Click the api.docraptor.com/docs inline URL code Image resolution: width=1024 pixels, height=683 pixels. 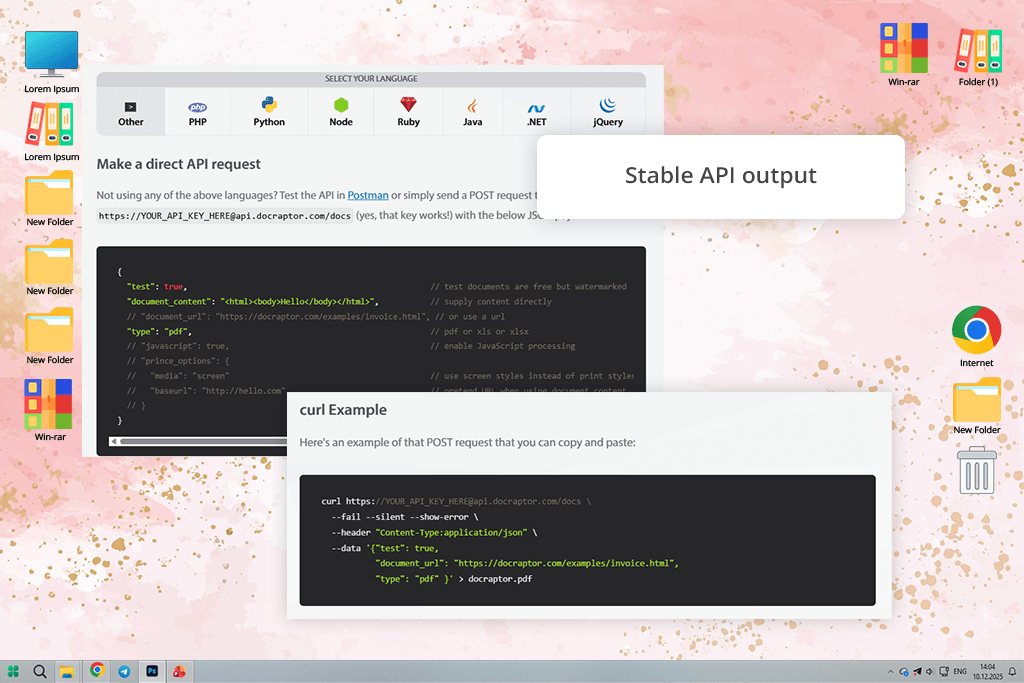click(225, 215)
